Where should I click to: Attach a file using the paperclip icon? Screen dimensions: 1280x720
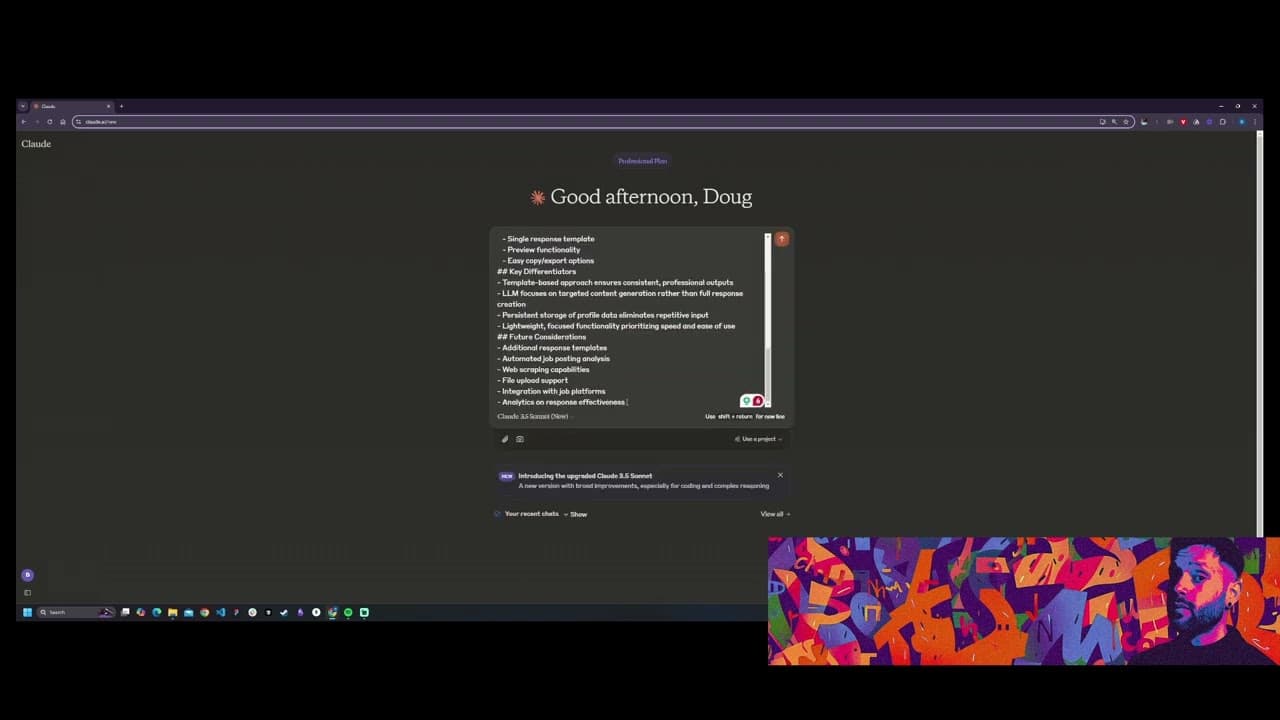pyautogui.click(x=505, y=439)
